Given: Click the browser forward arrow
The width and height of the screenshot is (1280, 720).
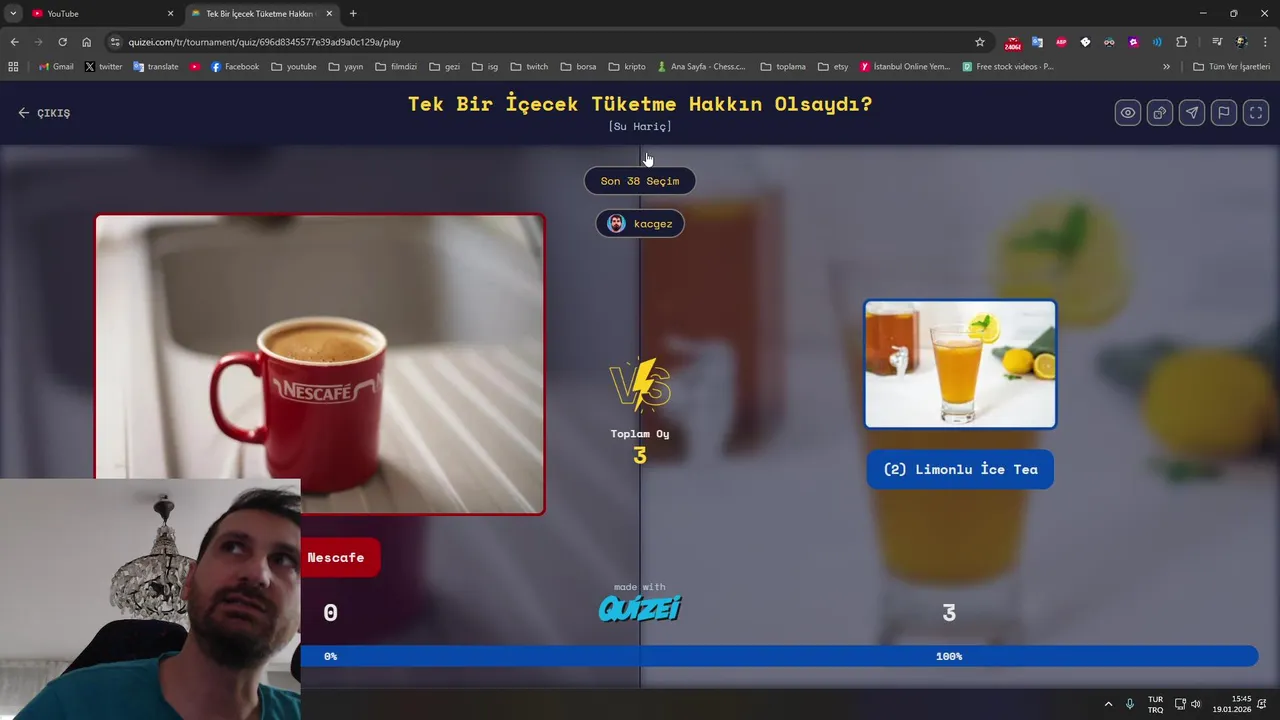Looking at the screenshot, I should tap(38, 42).
